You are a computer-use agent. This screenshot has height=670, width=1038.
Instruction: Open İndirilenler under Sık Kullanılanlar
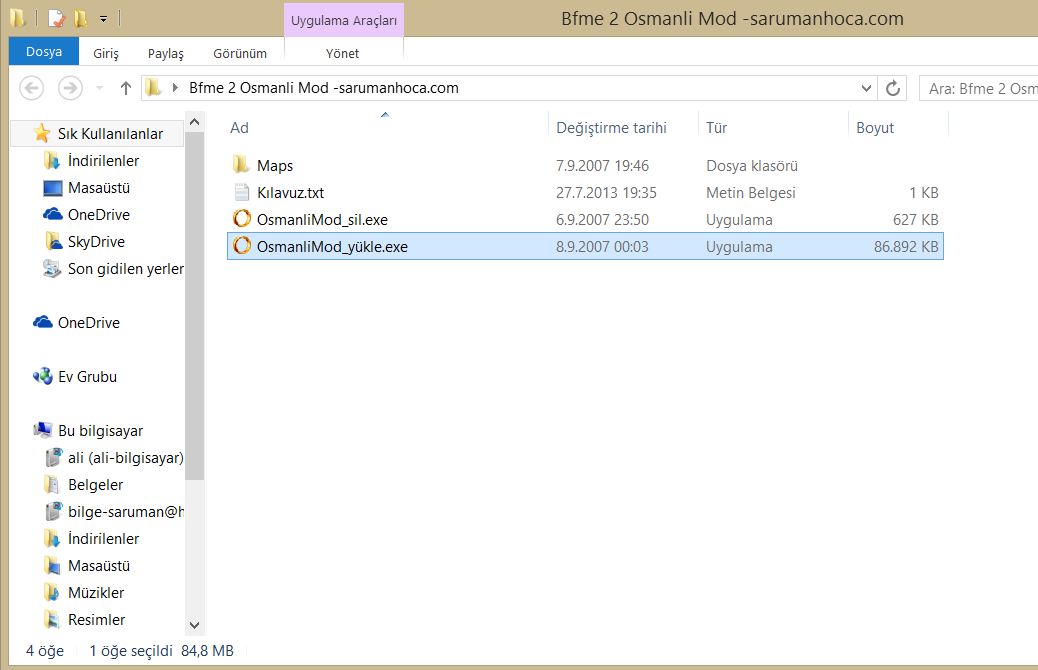click(x=103, y=161)
